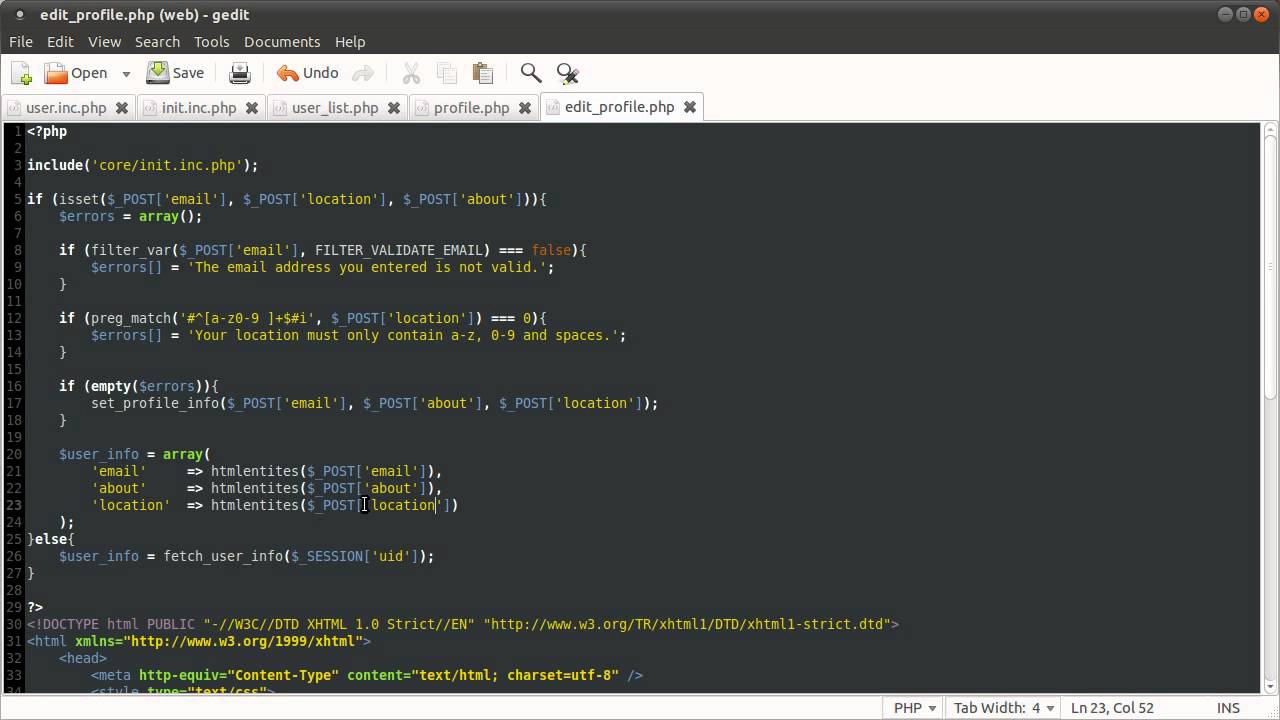Switch to the profile.php tab
Screen dimensions: 1280x720
coord(471,108)
